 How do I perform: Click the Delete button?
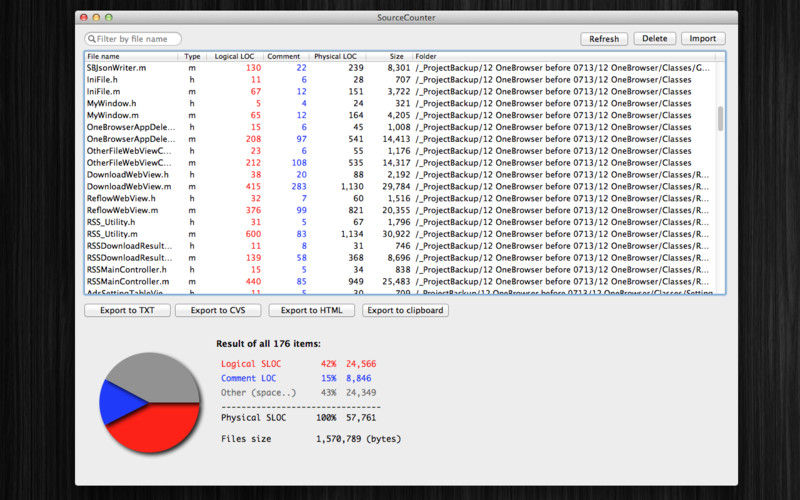click(x=655, y=39)
